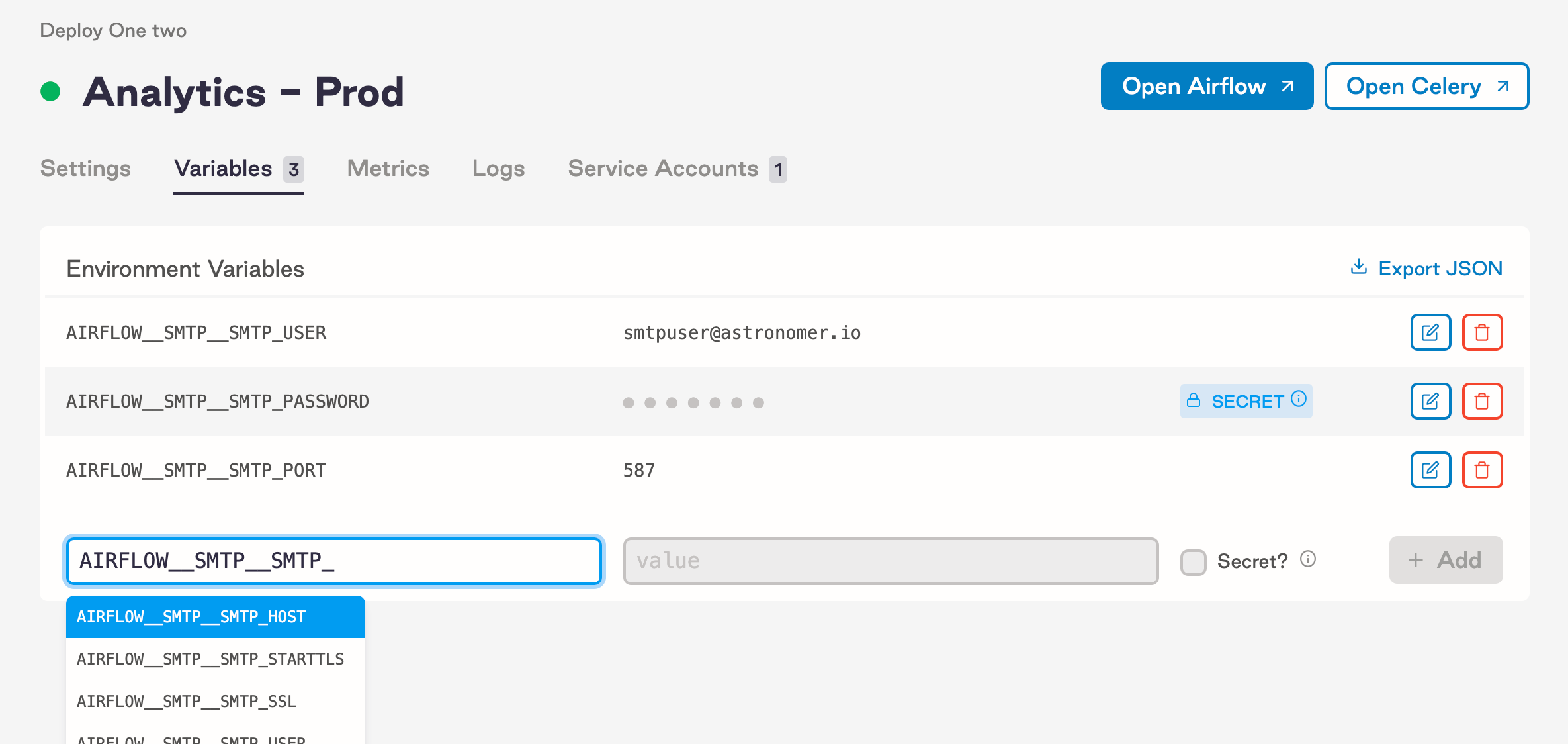Click the value input field
The width and height of the screenshot is (1568, 744).
pyautogui.click(x=890, y=561)
